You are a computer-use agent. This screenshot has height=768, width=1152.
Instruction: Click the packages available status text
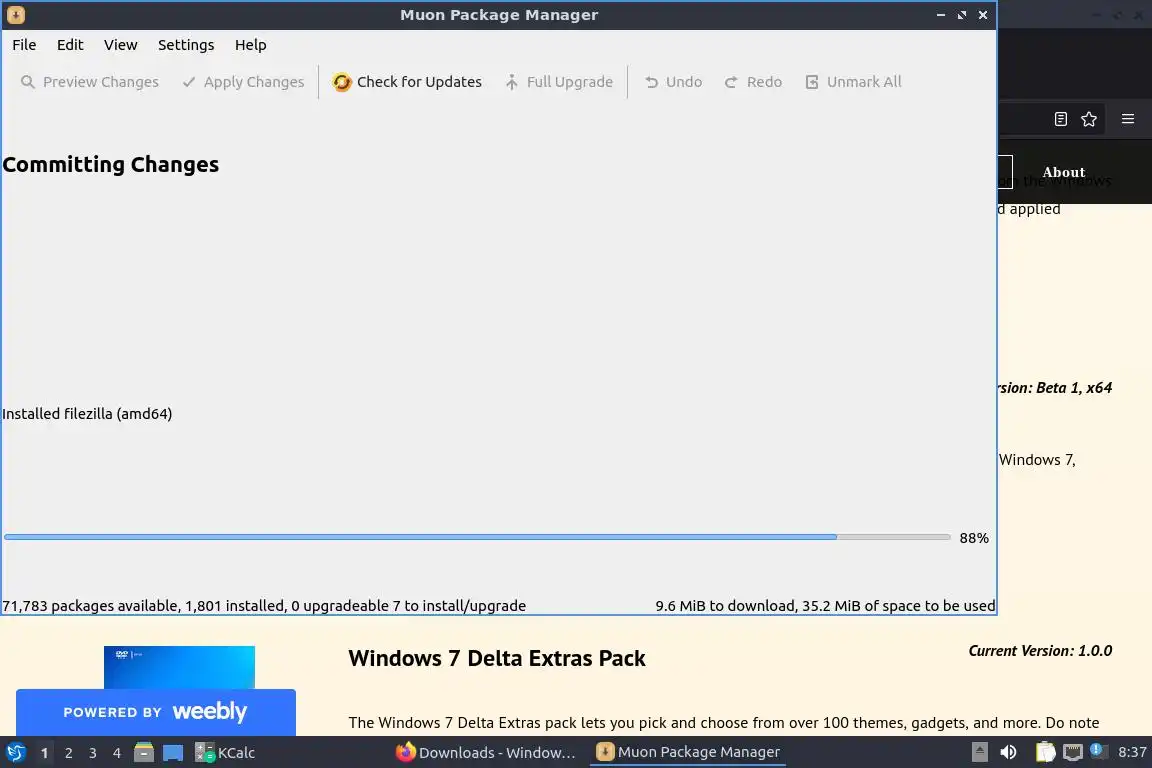(264, 606)
